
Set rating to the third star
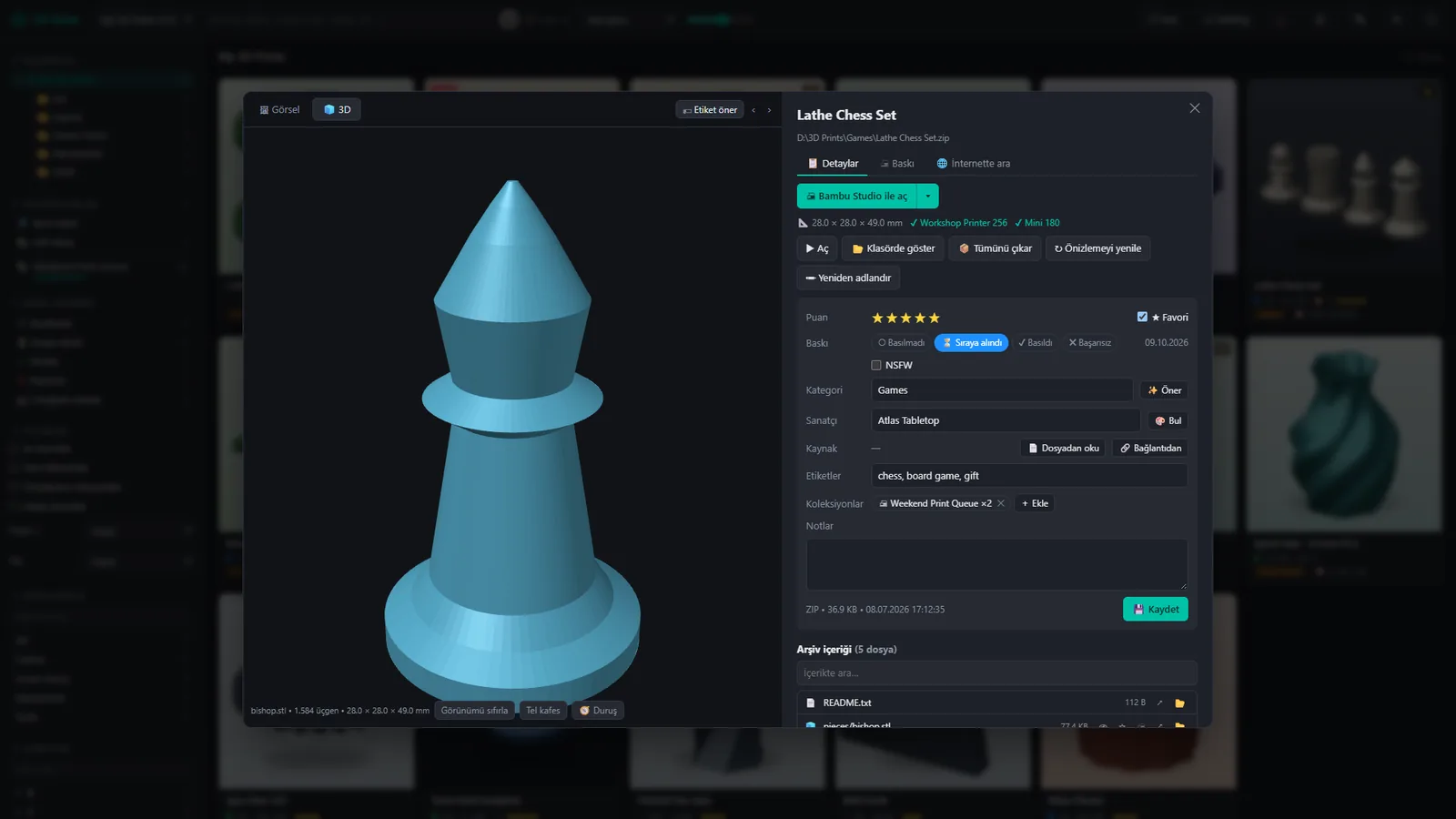(x=905, y=318)
